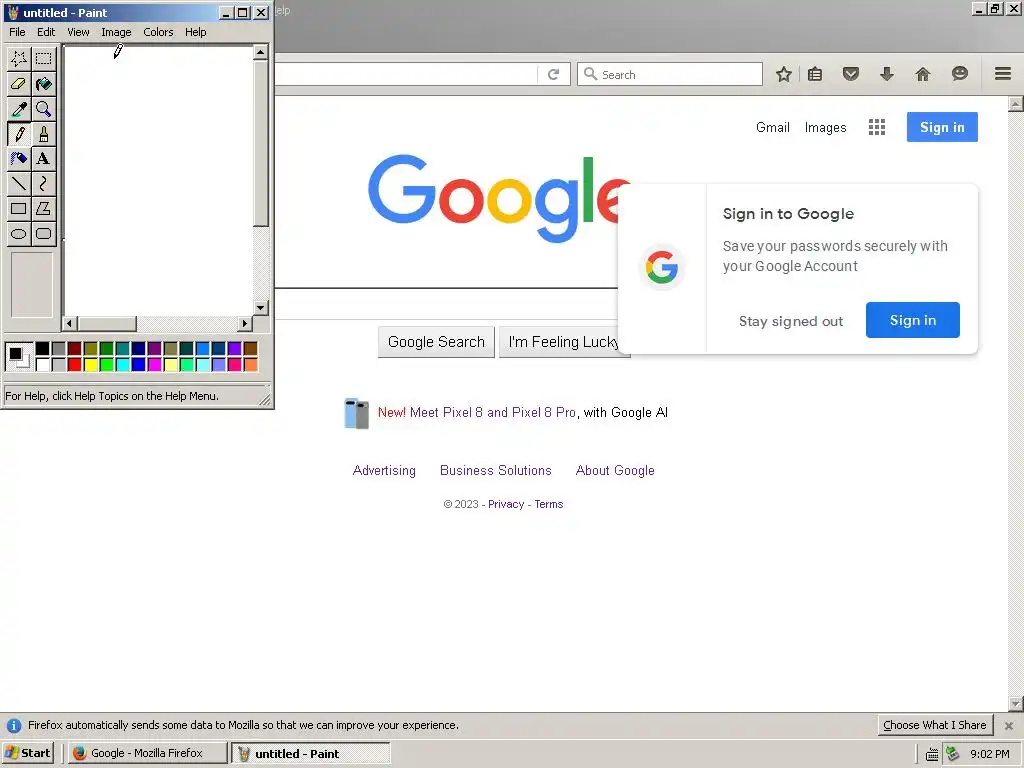Open the About Google link
1024x768 pixels.
[615, 470]
